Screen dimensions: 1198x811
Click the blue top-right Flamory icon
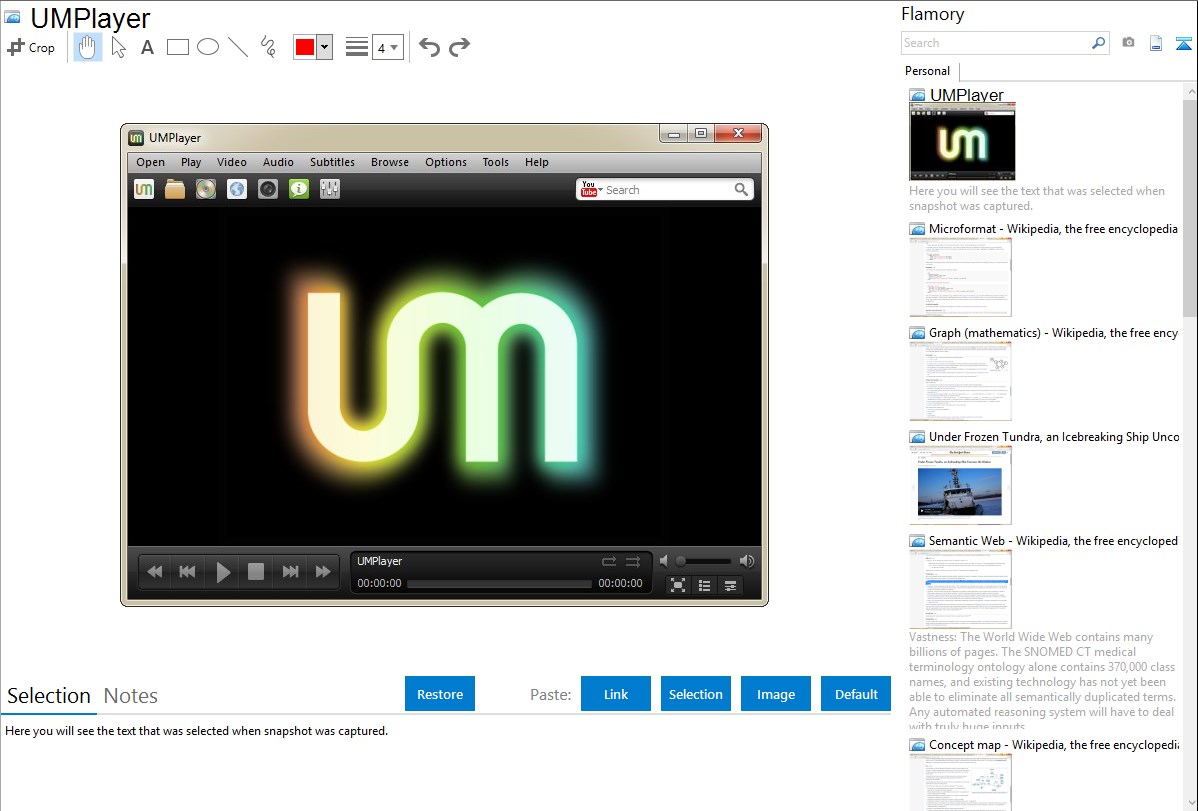click(x=1183, y=43)
